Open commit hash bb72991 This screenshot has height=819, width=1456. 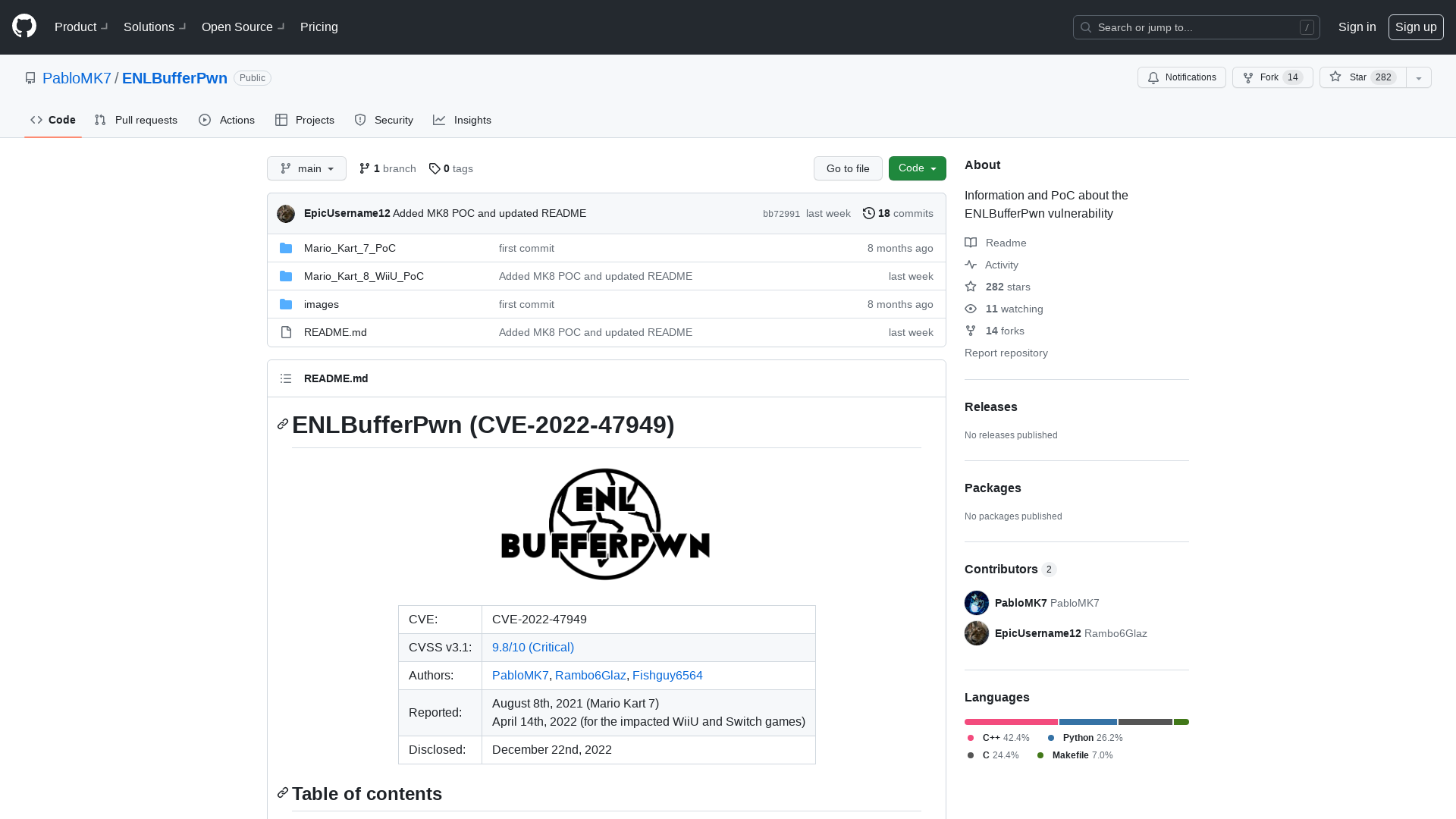click(x=781, y=214)
